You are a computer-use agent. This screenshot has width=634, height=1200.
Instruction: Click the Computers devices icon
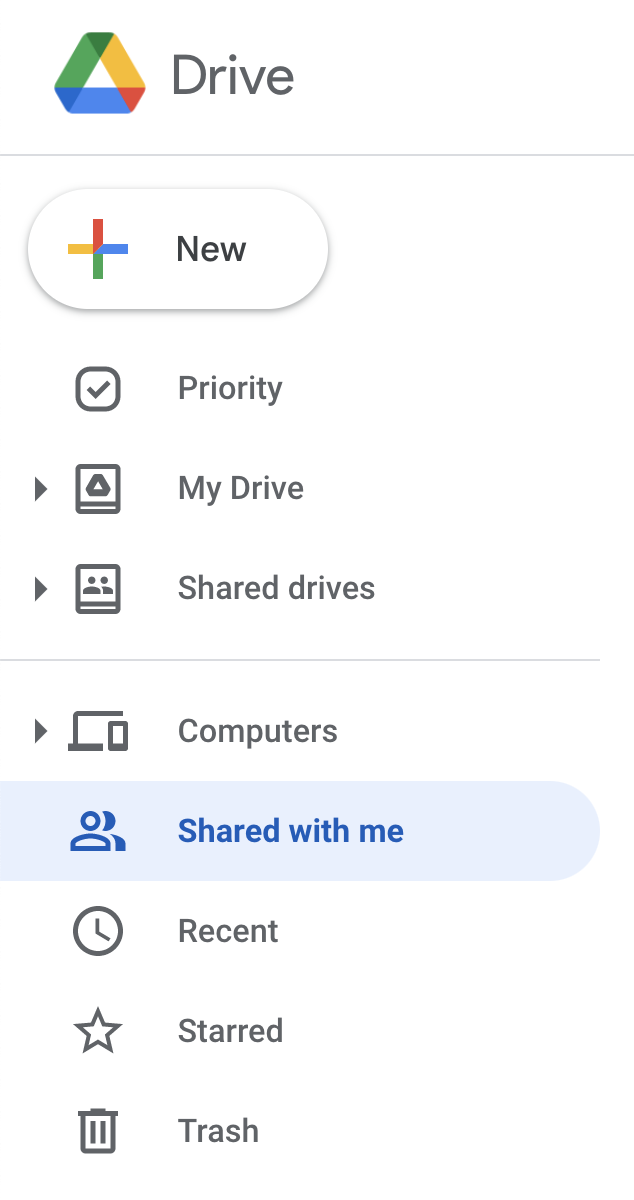(x=98, y=731)
